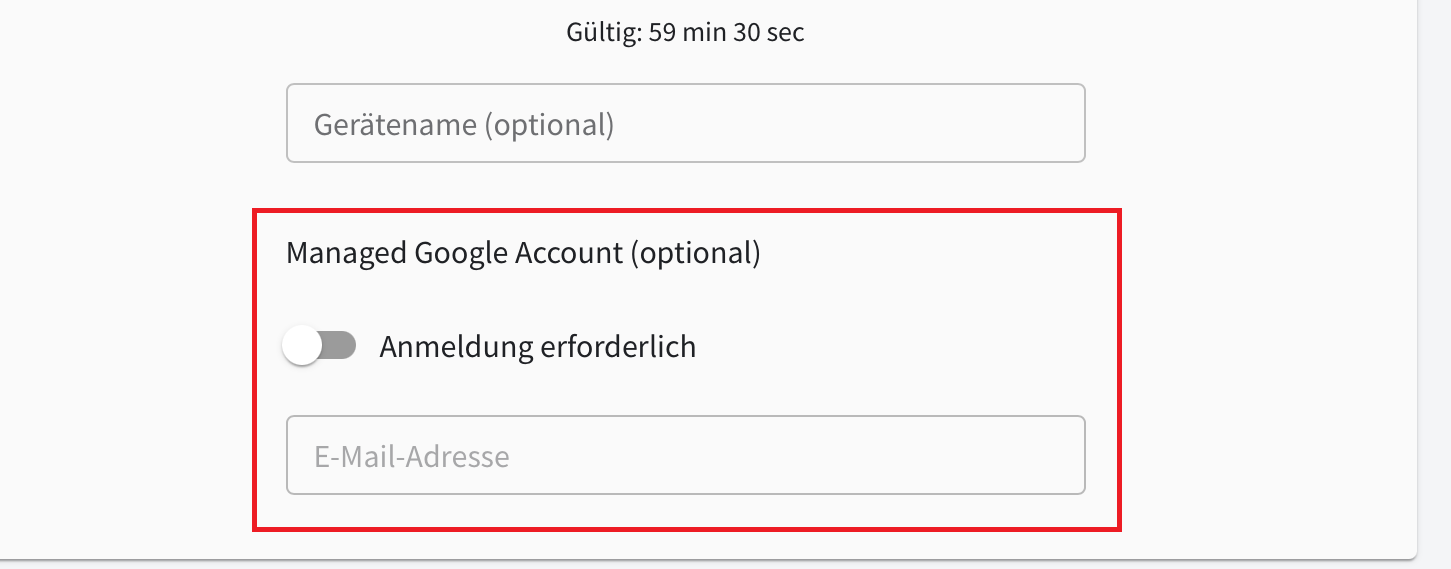Click the 'Anmeldung erforderlich' label text
1451x569 pixels.
coord(538,347)
